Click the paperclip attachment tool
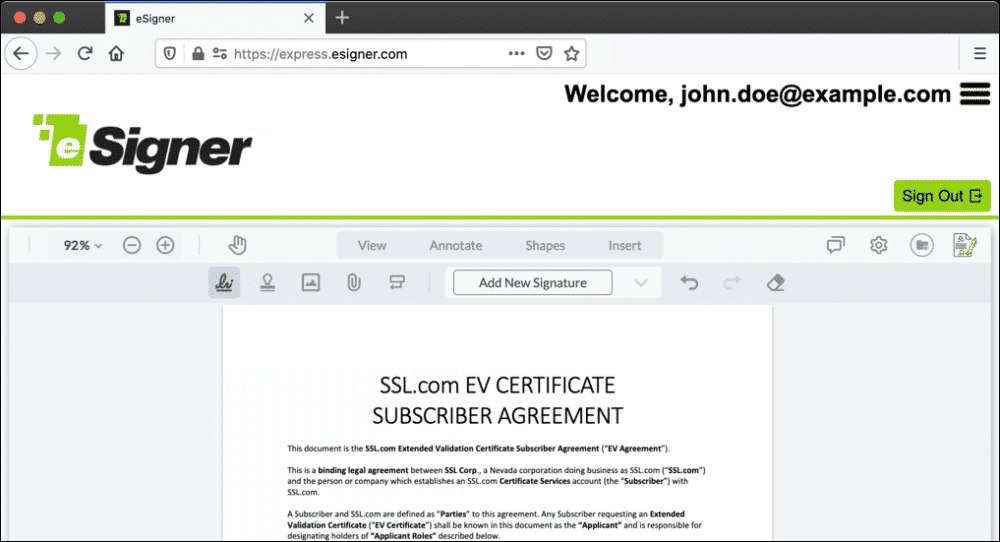 (x=353, y=283)
